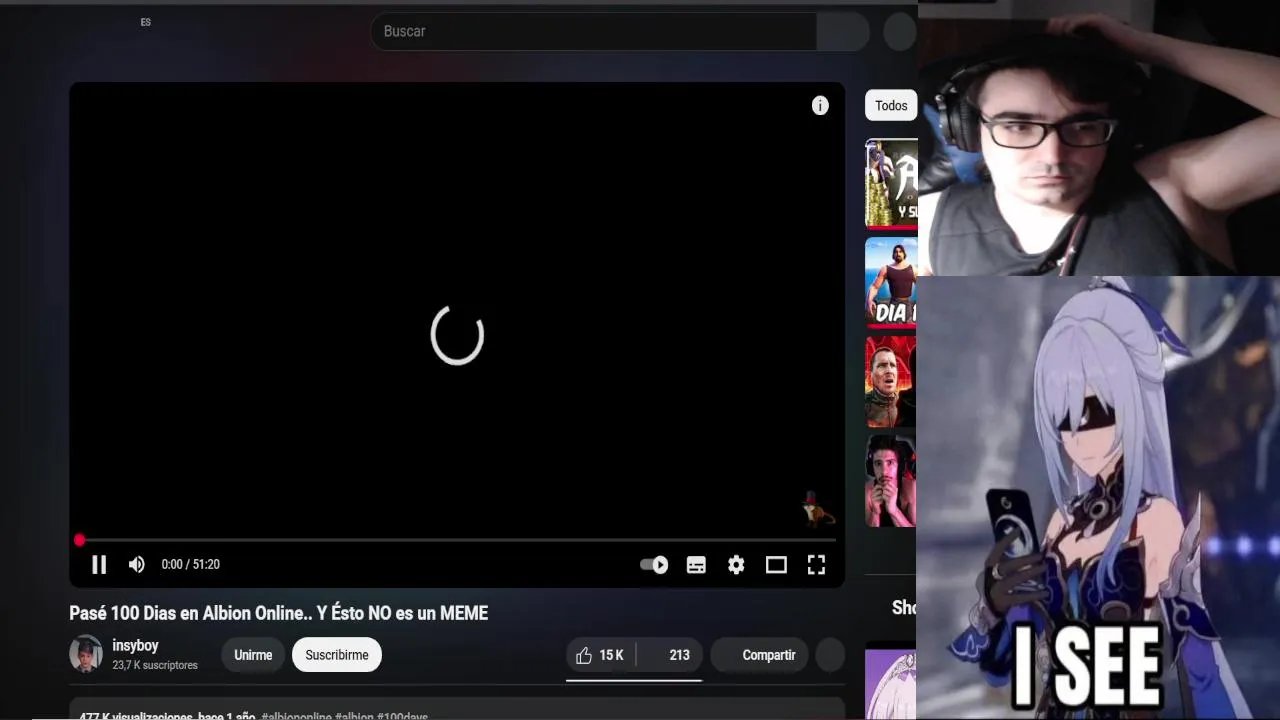Click the Buscar search field
Viewport: 1280px width, 720px height.
593,31
